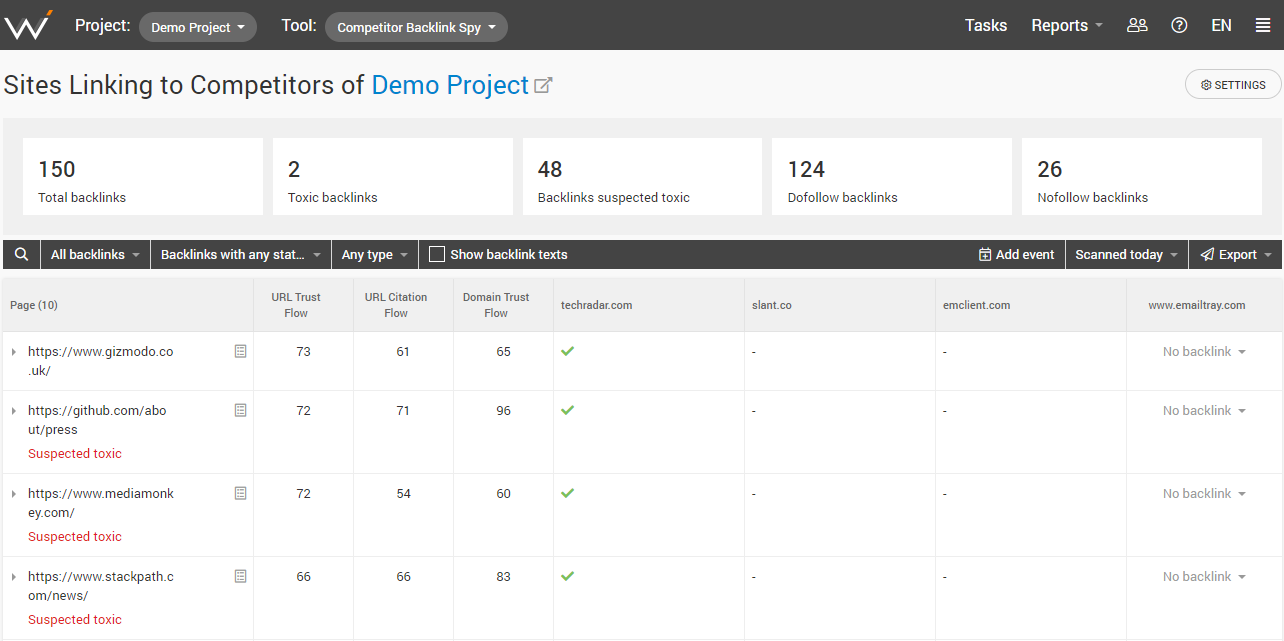Image resolution: width=1284 pixels, height=641 pixels.
Task: Open the users management icon
Action: point(1137,25)
